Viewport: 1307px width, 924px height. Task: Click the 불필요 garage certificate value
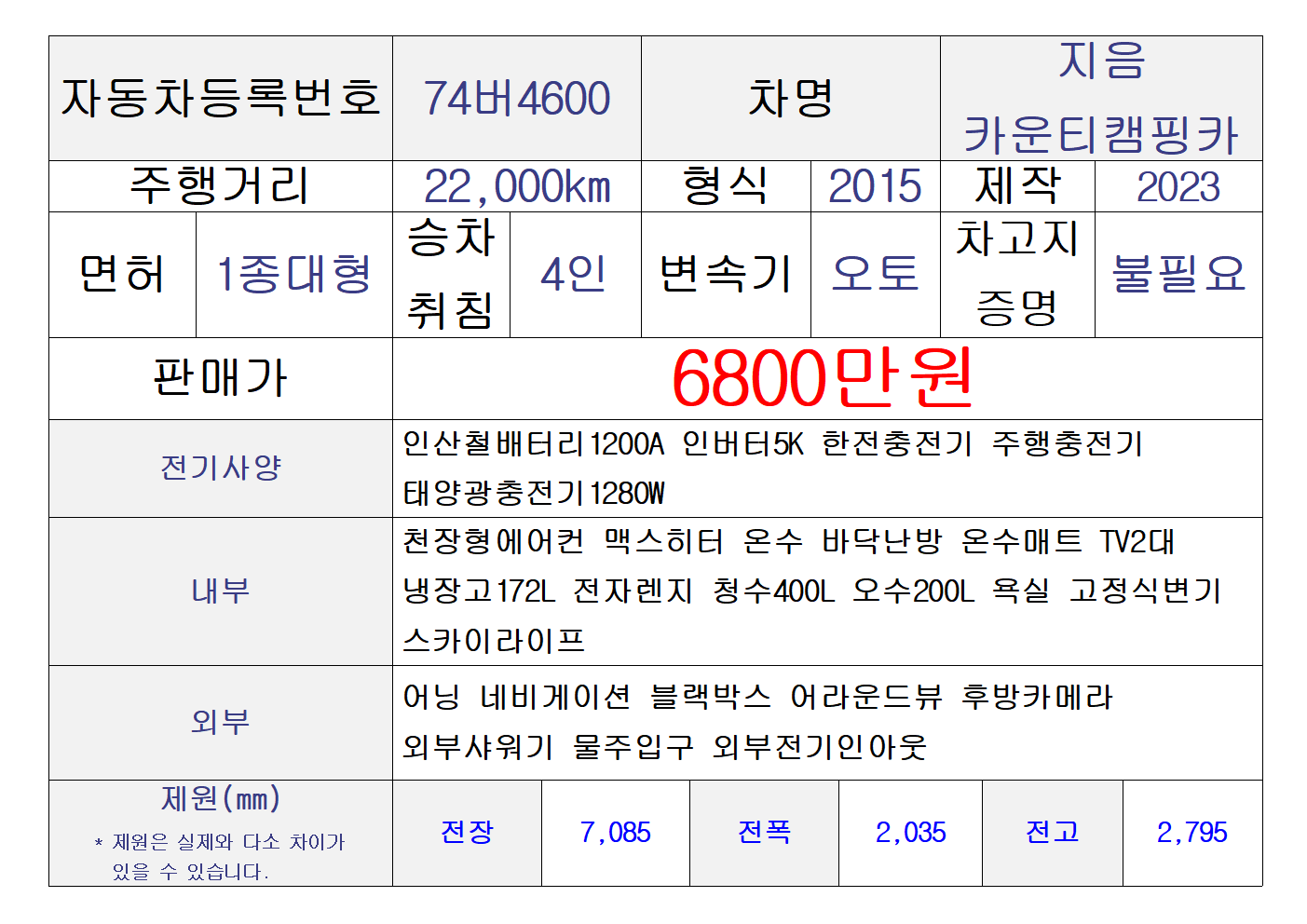[x=1178, y=275]
